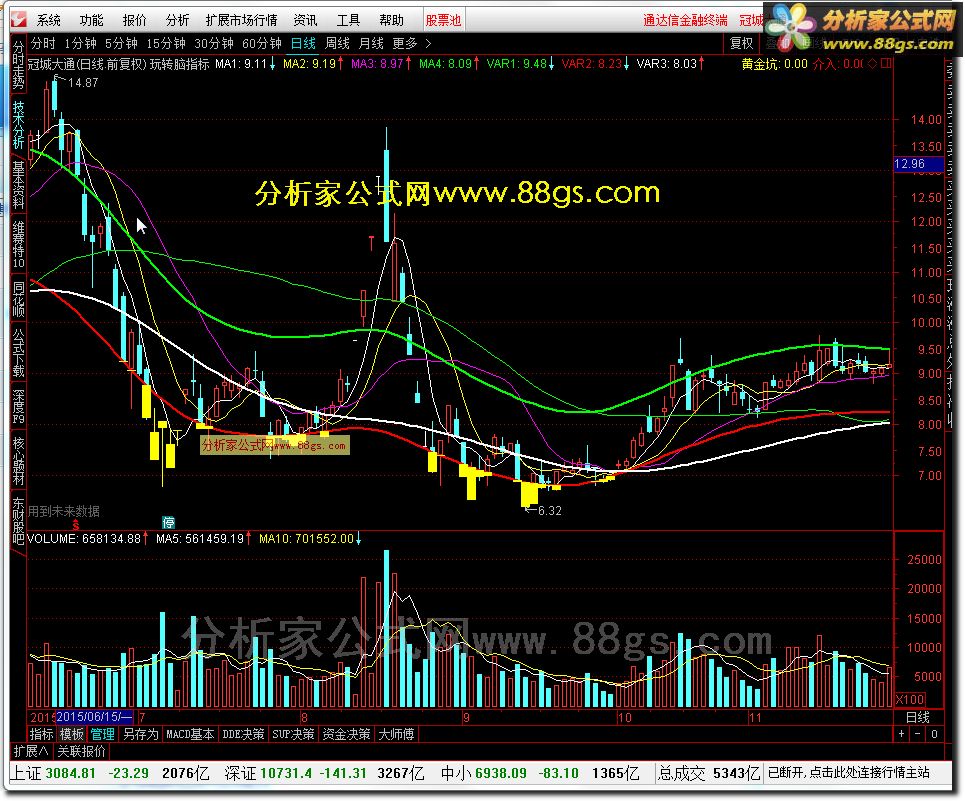This screenshot has width=965, height=801.
Task: Open the 报价 menu
Action: [134, 20]
